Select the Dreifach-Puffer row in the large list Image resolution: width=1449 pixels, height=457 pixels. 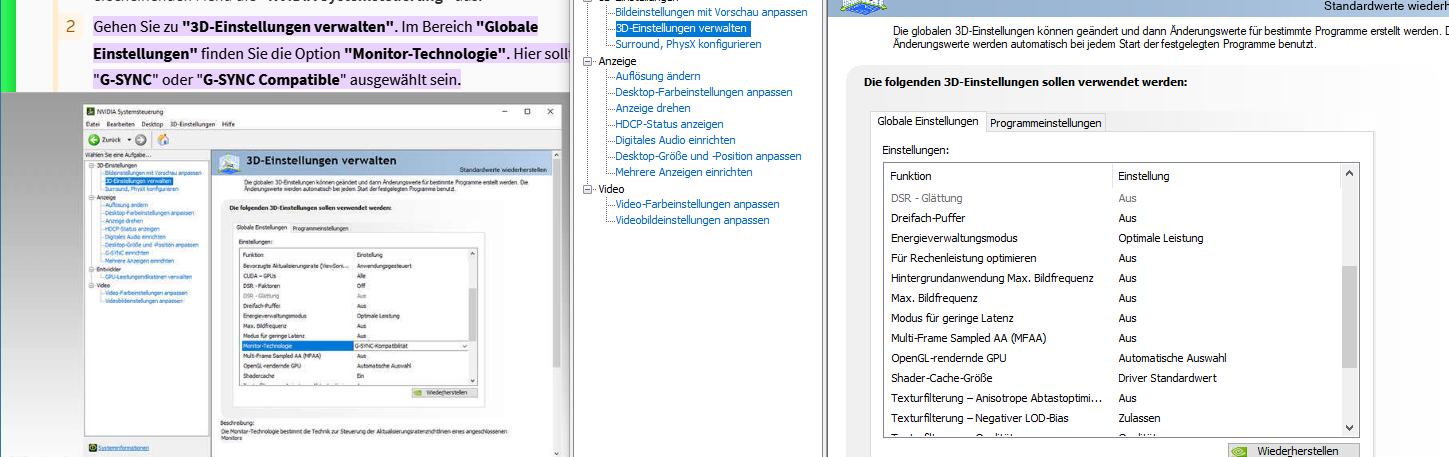(1112, 218)
